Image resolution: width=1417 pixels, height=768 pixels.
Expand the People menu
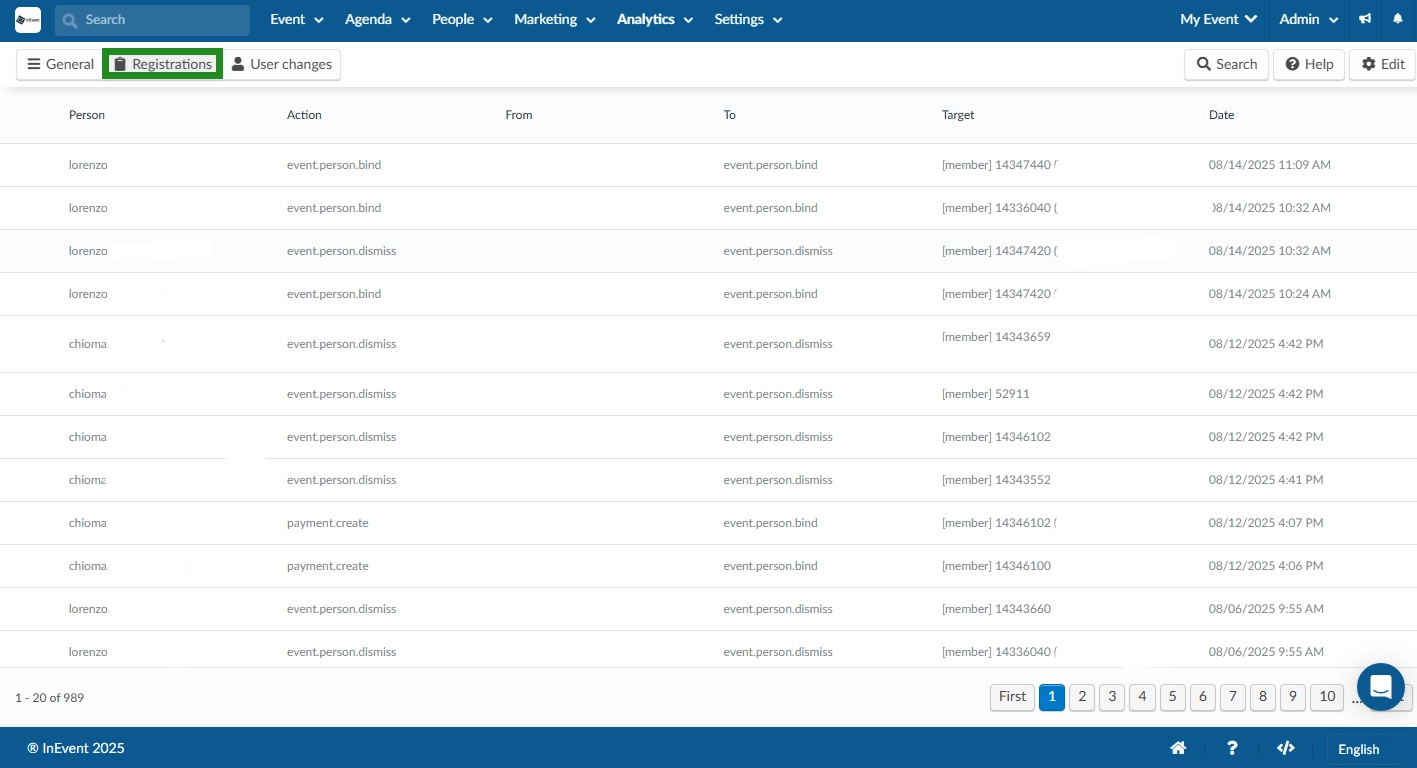(463, 19)
